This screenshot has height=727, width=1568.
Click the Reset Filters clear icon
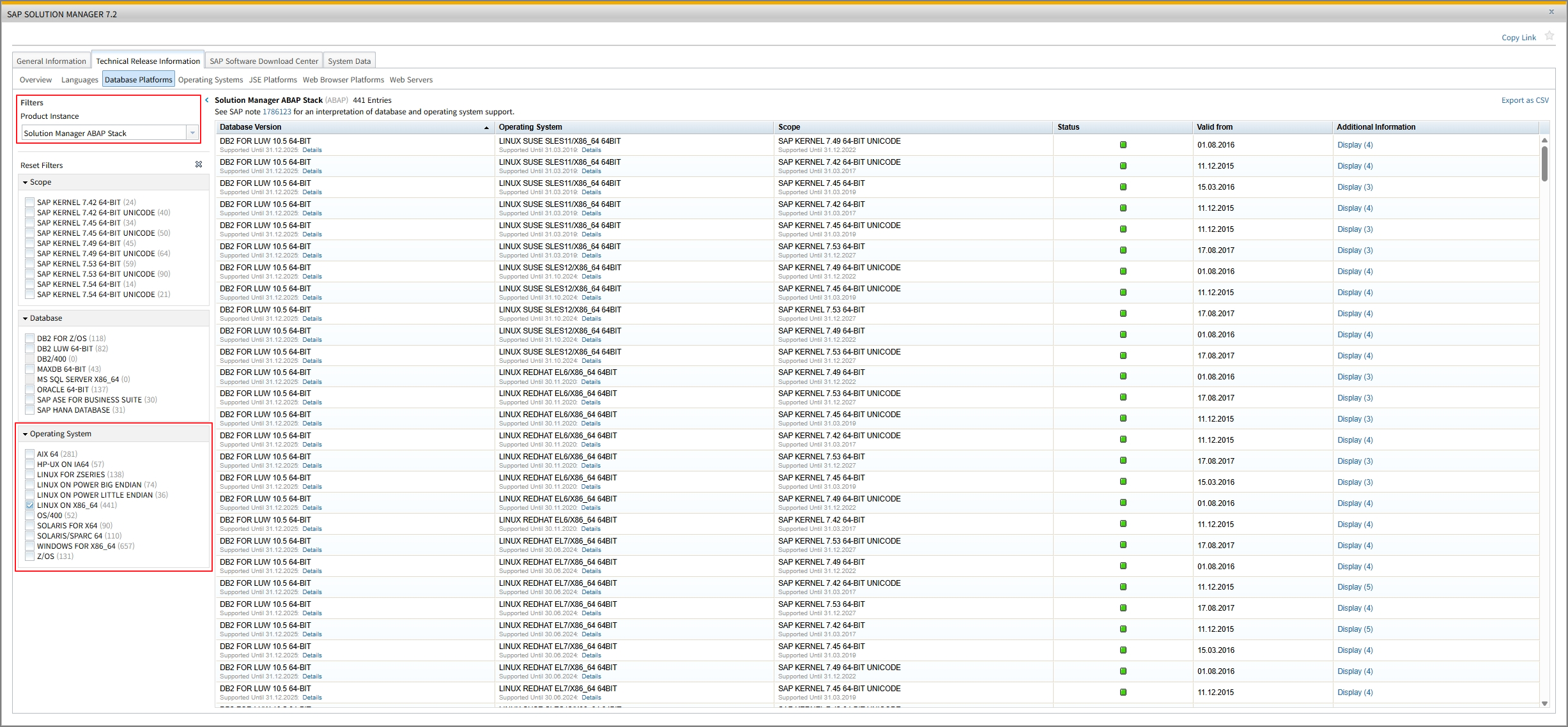click(x=199, y=165)
